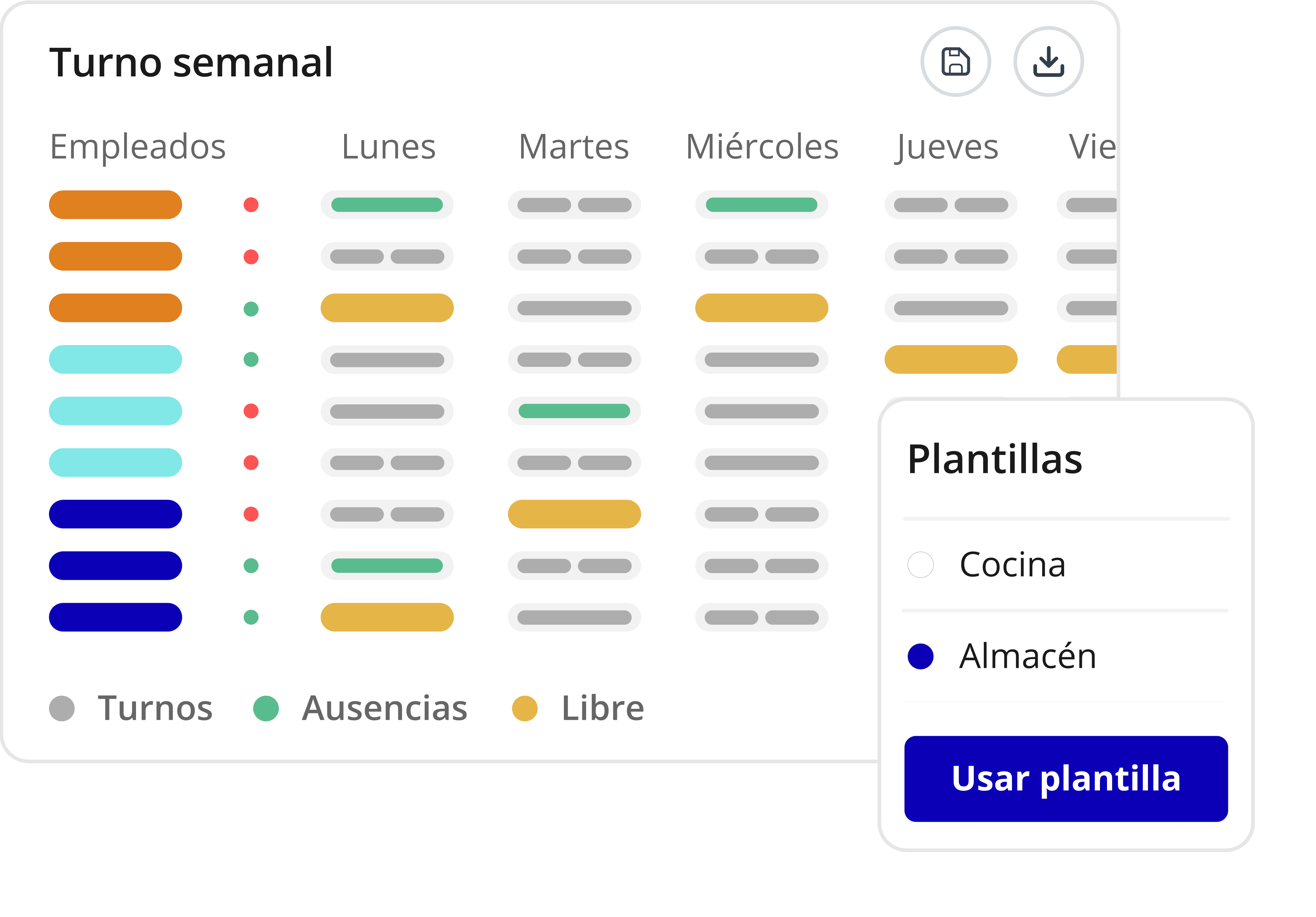Click the yellow Libre legend dot
The width and height of the screenshot is (1316, 917).
[x=524, y=709]
